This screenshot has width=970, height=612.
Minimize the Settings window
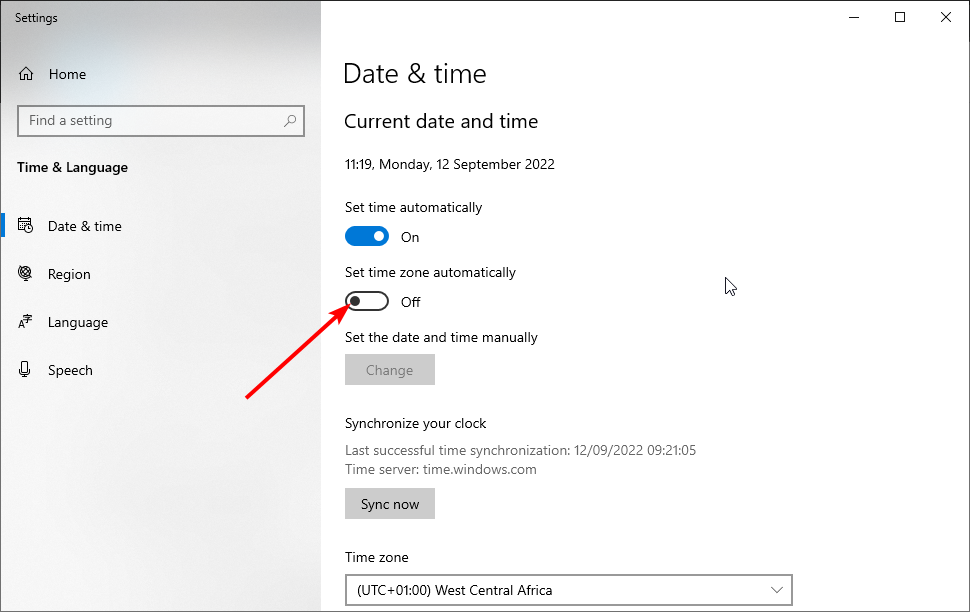(854, 17)
